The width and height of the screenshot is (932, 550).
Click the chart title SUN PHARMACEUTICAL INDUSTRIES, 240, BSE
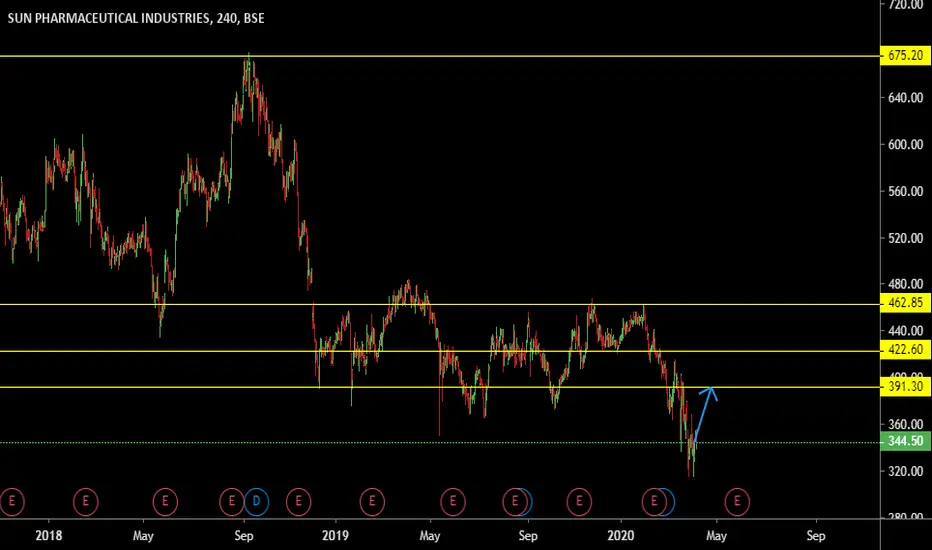coord(136,18)
